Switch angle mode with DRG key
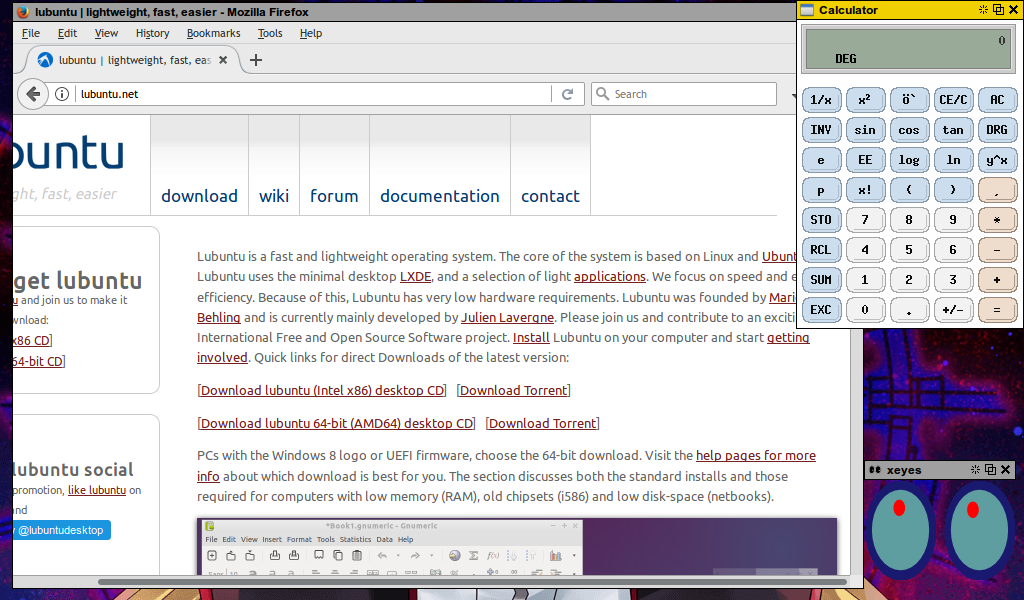The height and width of the screenshot is (600, 1024). [997, 130]
